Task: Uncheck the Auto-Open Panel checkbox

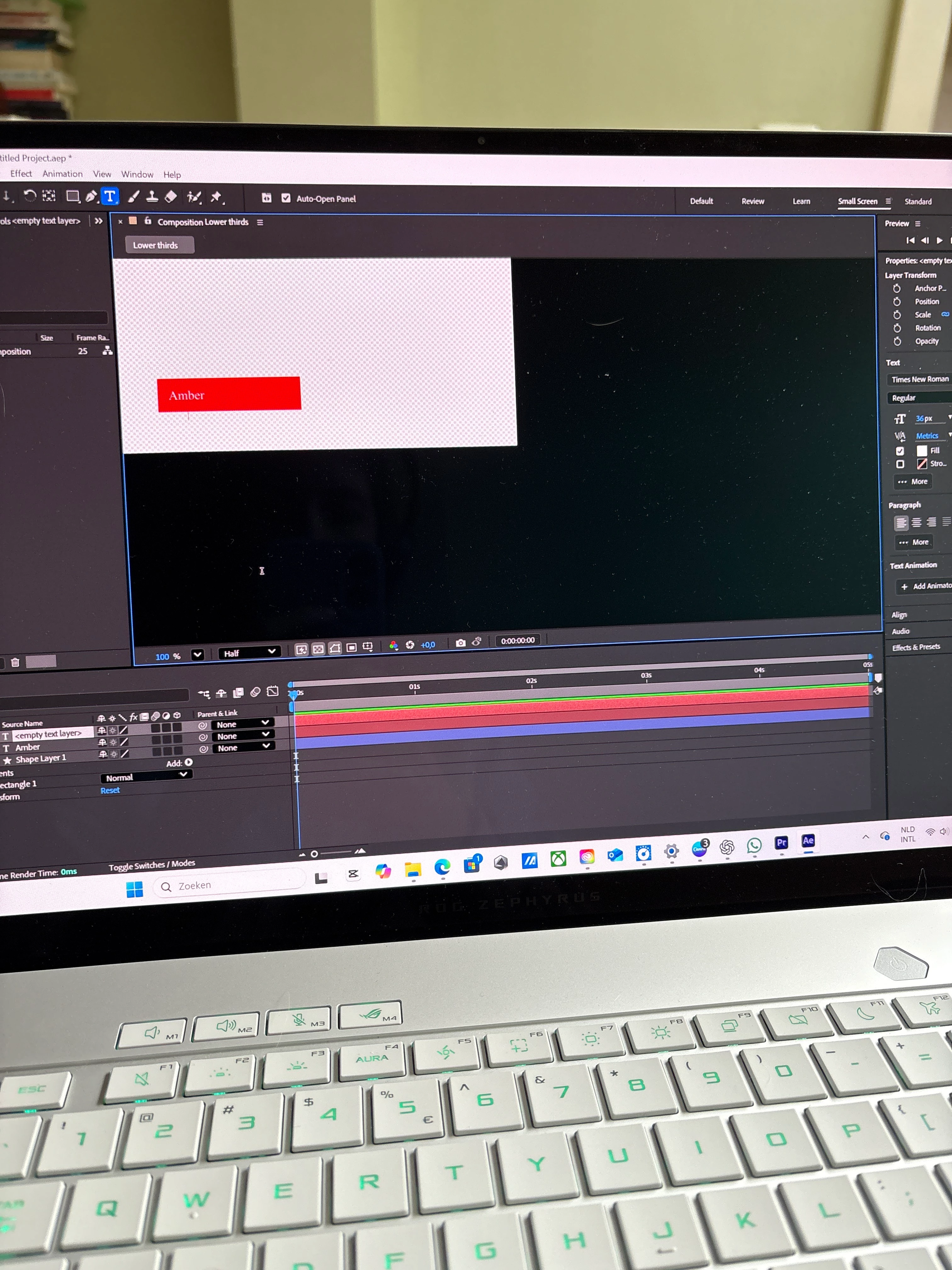Action: [x=286, y=198]
